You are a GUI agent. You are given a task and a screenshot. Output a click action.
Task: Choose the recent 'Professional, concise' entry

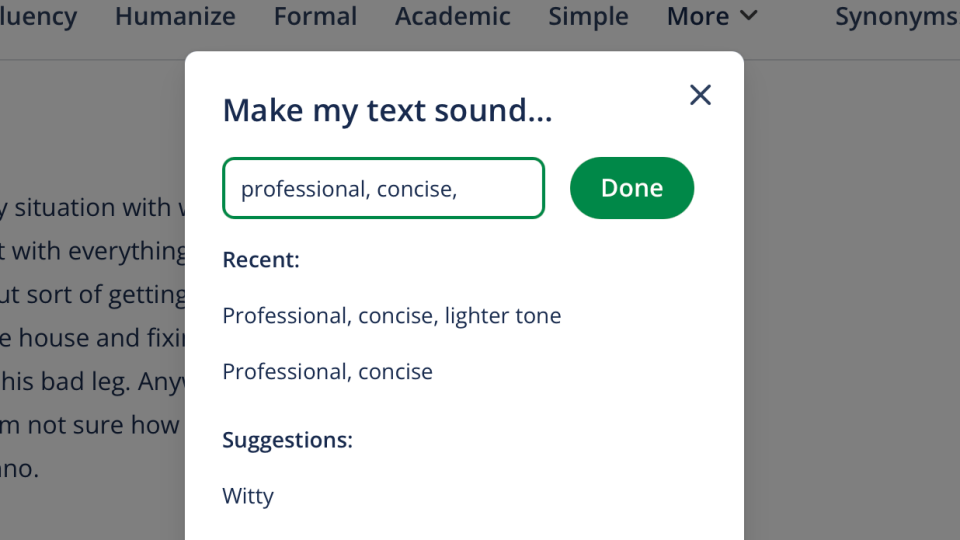click(327, 372)
